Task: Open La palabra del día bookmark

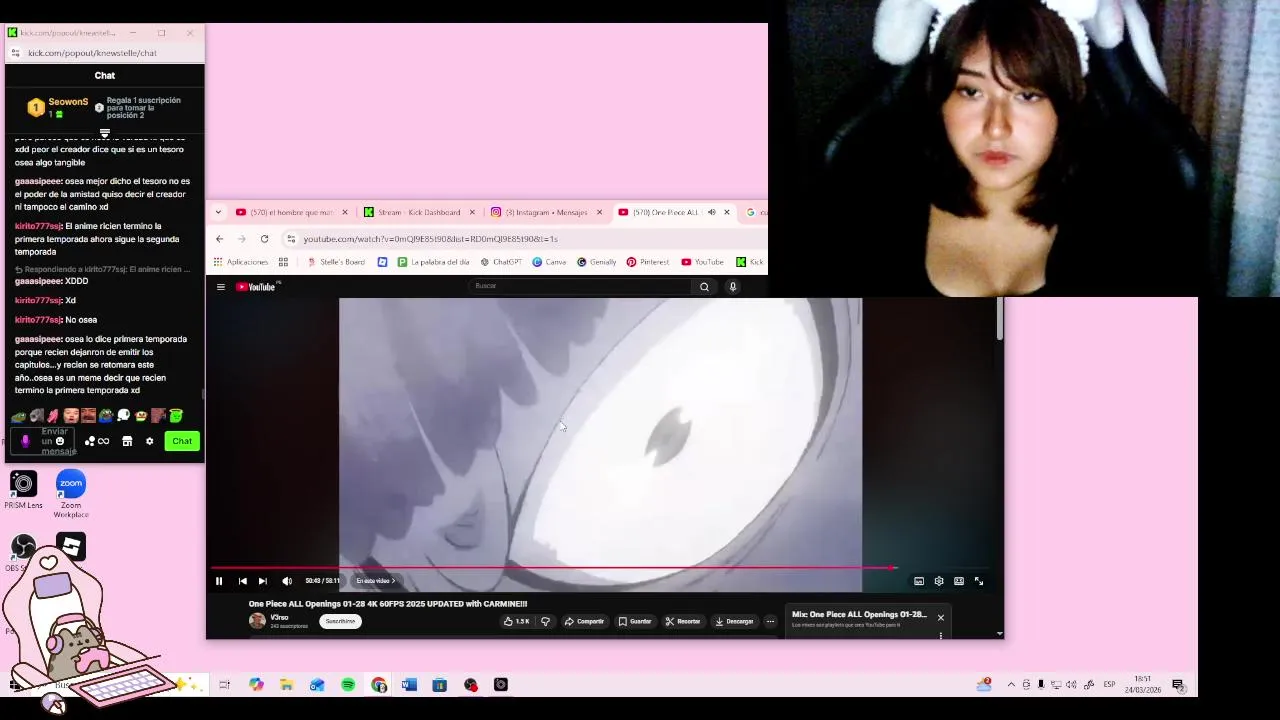Action: [x=434, y=262]
